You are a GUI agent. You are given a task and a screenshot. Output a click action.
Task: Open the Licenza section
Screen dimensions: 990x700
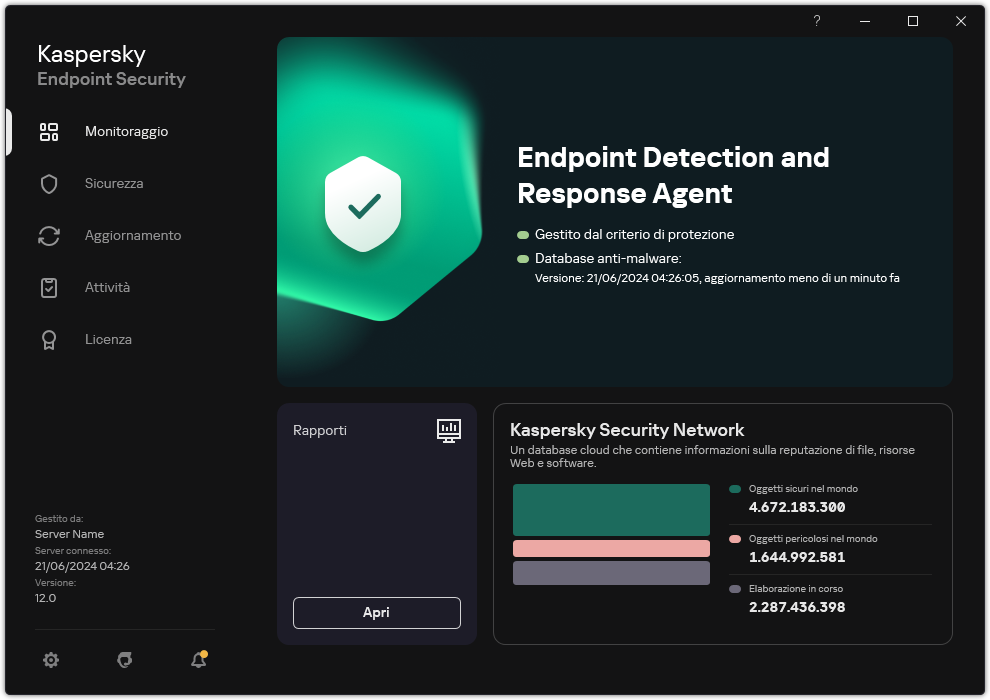point(108,340)
